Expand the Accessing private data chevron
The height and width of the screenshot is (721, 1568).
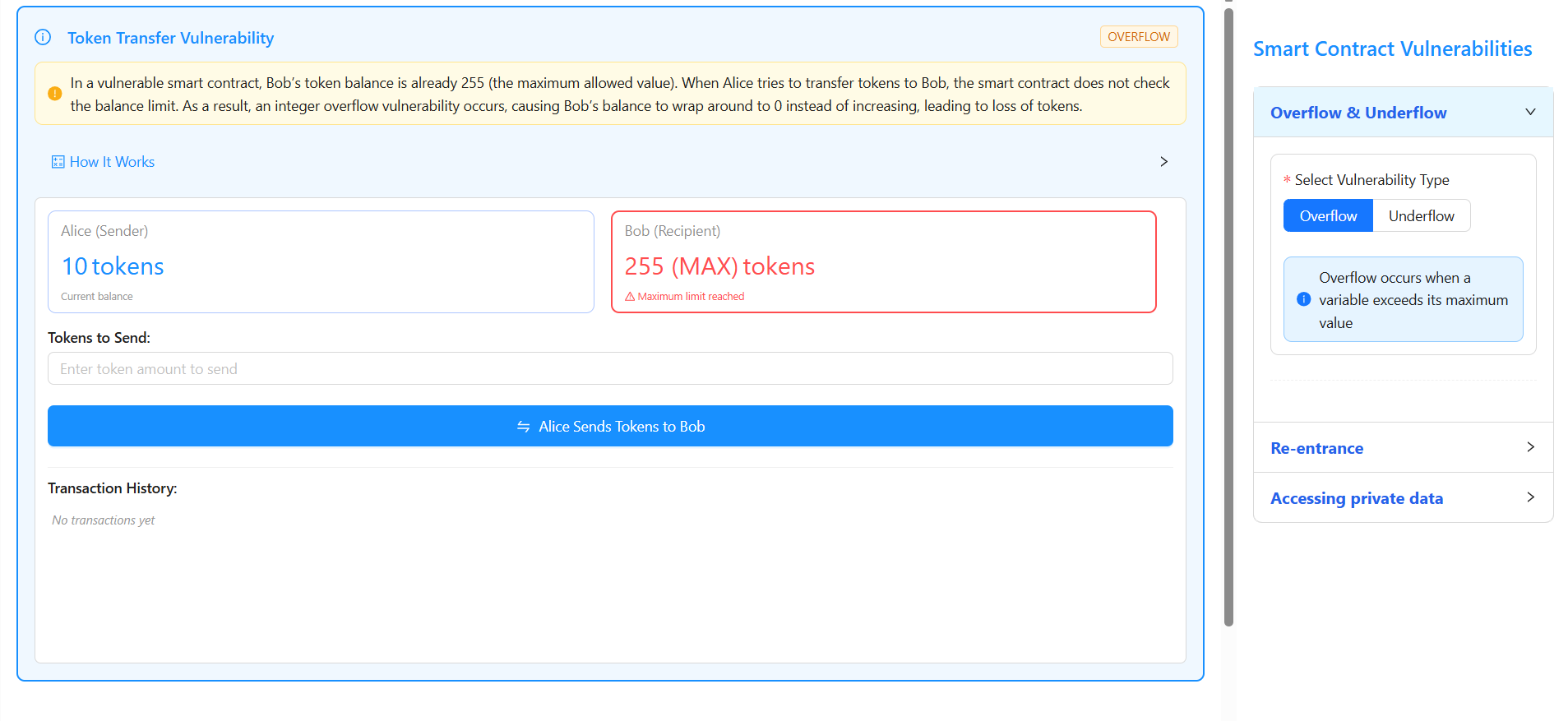(x=1529, y=497)
